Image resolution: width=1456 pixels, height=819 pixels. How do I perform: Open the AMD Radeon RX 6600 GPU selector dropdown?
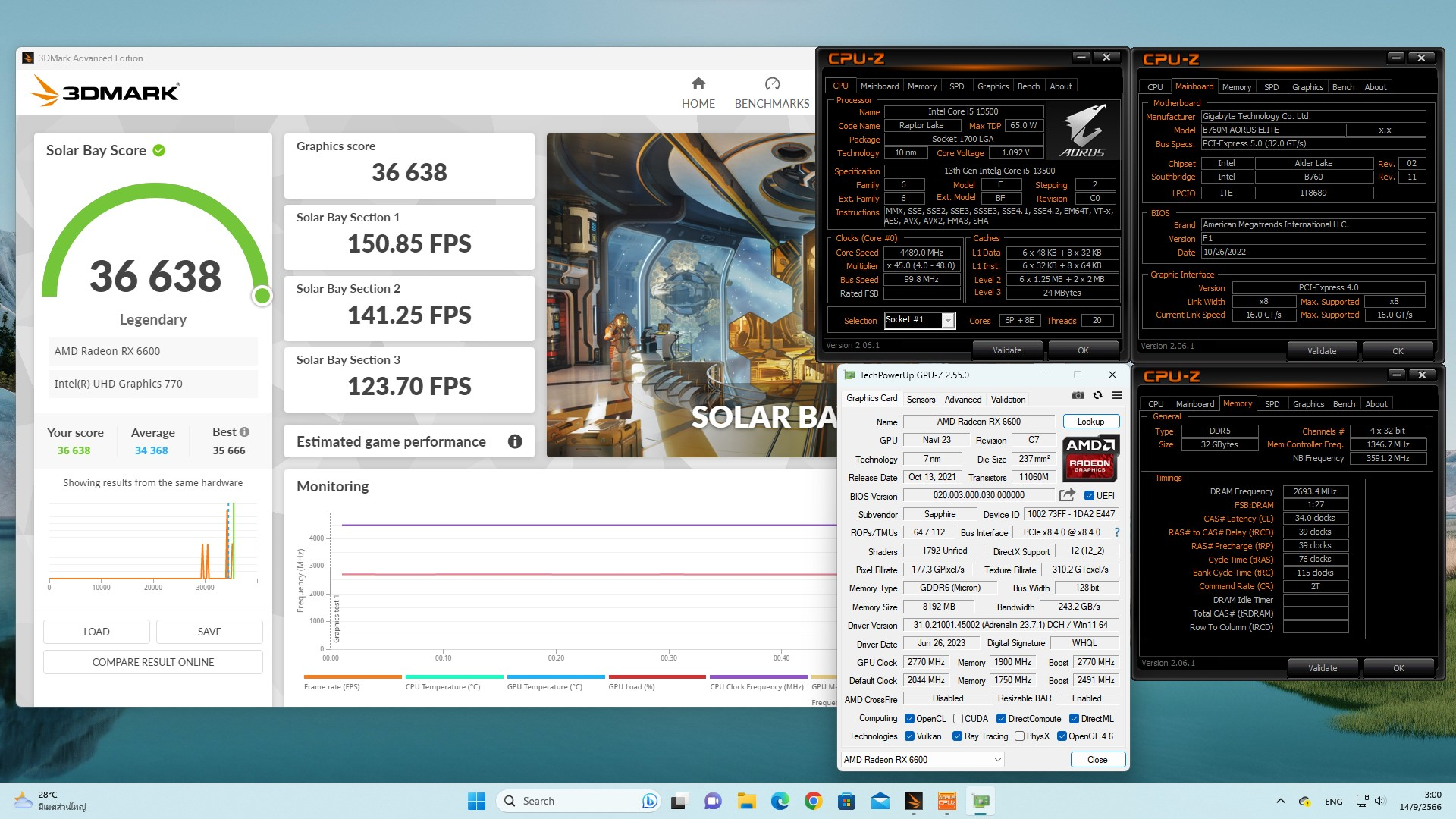(923, 760)
